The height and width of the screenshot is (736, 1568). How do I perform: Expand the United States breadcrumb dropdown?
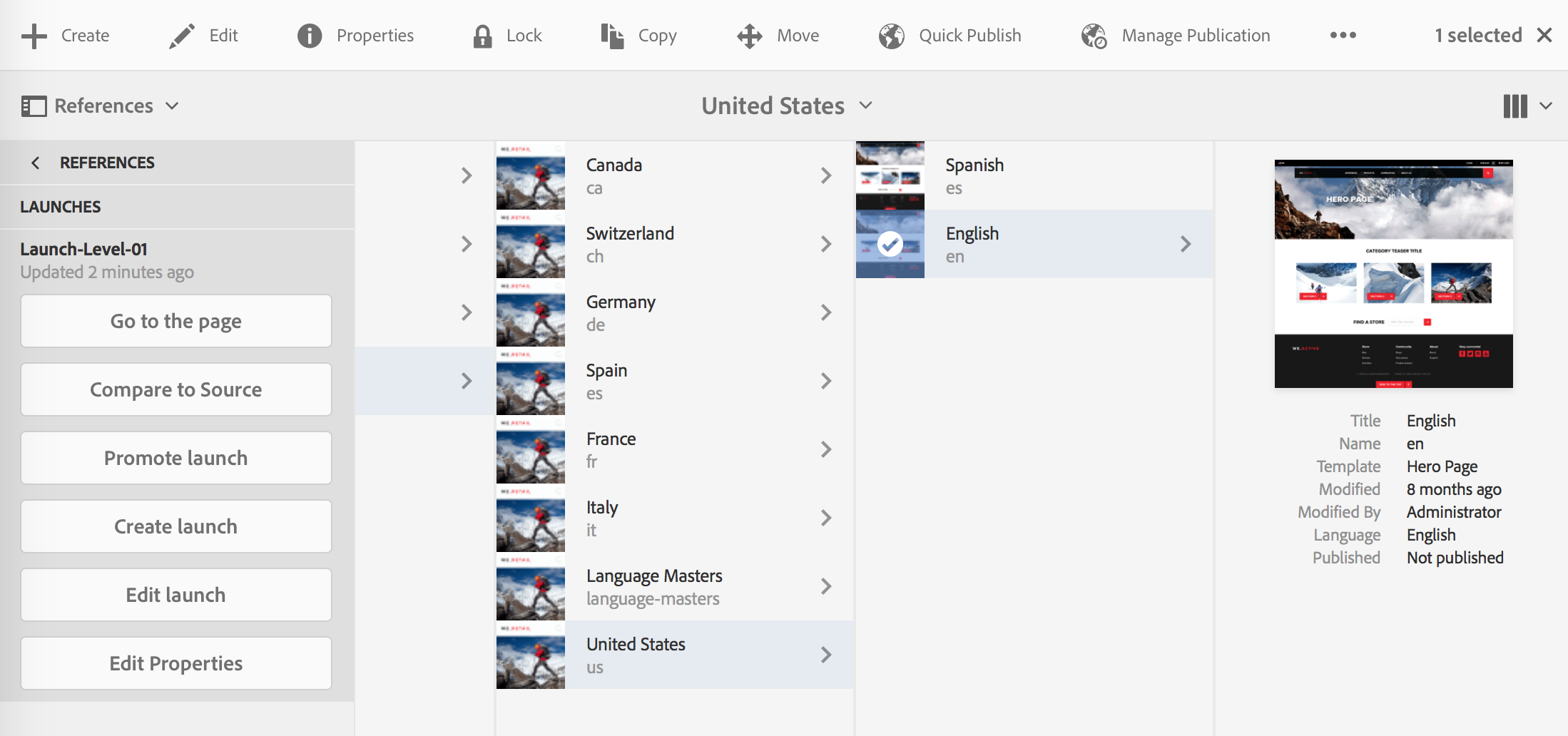click(787, 106)
